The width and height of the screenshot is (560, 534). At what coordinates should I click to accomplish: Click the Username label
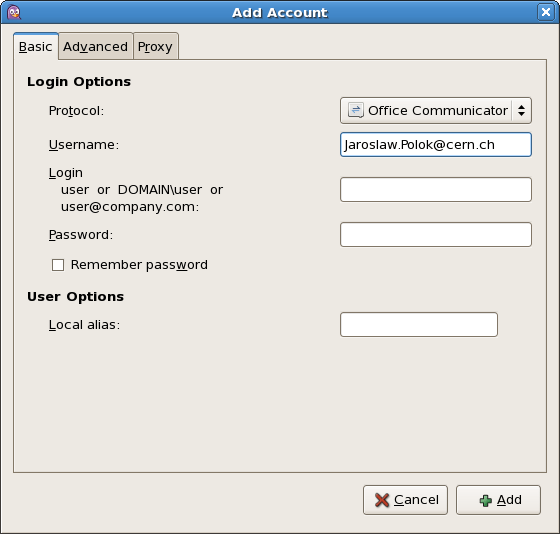coord(84,145)
